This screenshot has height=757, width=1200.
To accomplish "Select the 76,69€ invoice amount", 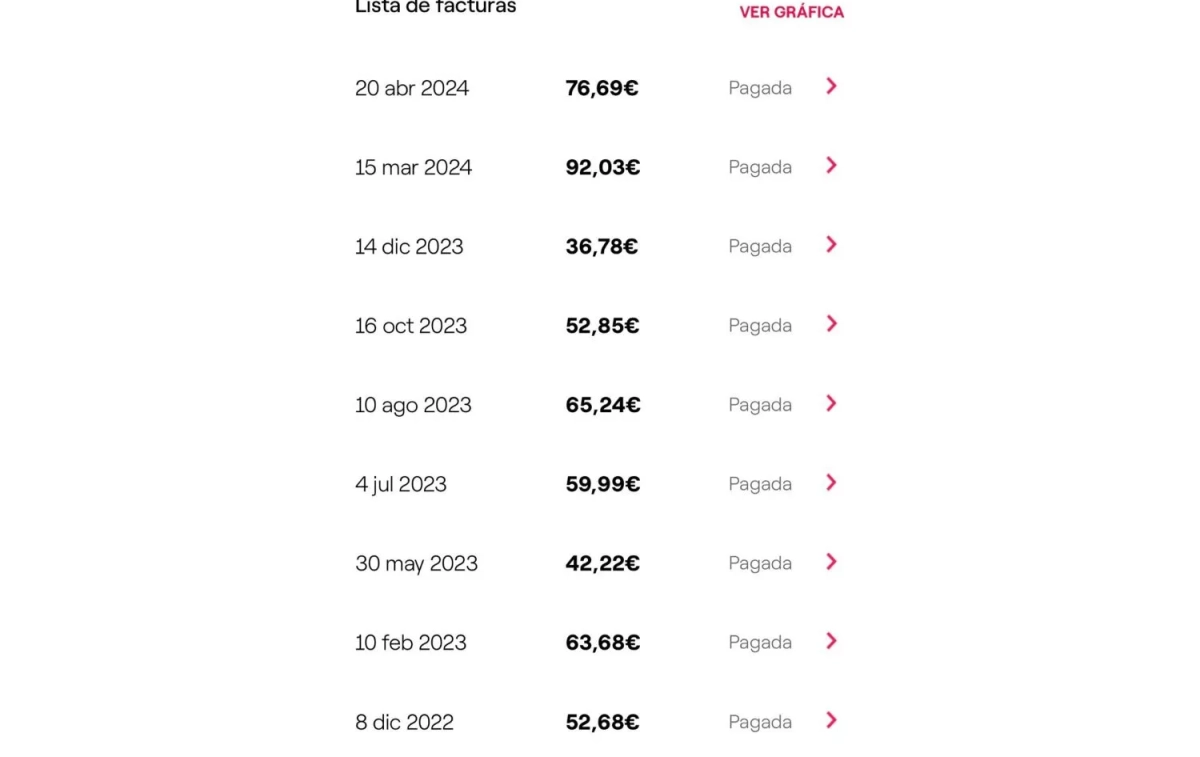I will pos(601,88).
